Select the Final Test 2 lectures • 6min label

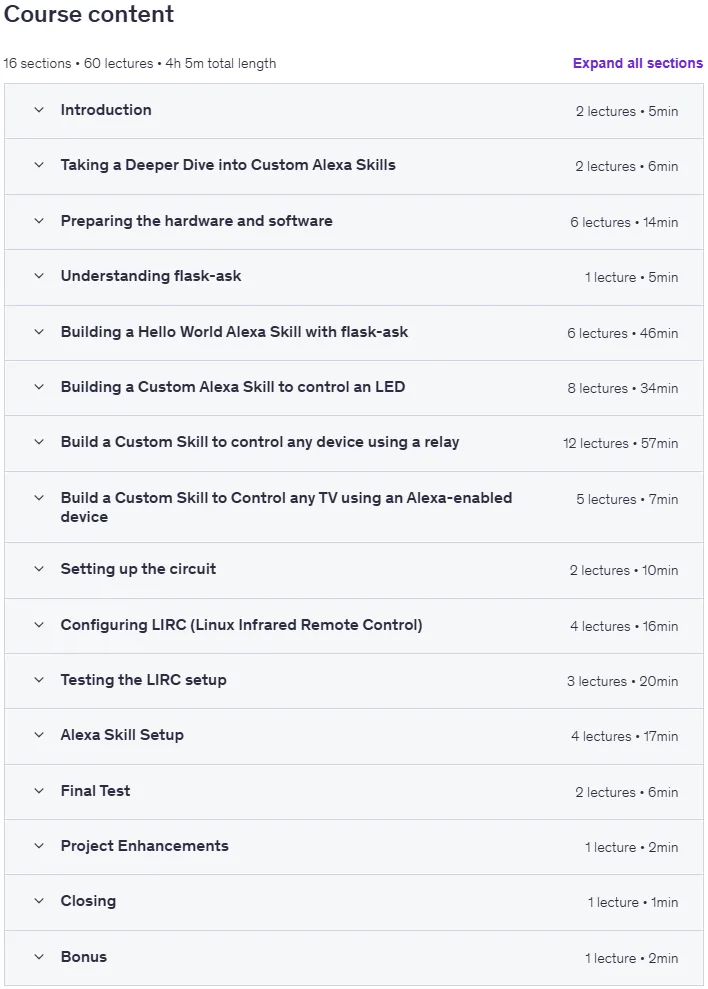627,792
